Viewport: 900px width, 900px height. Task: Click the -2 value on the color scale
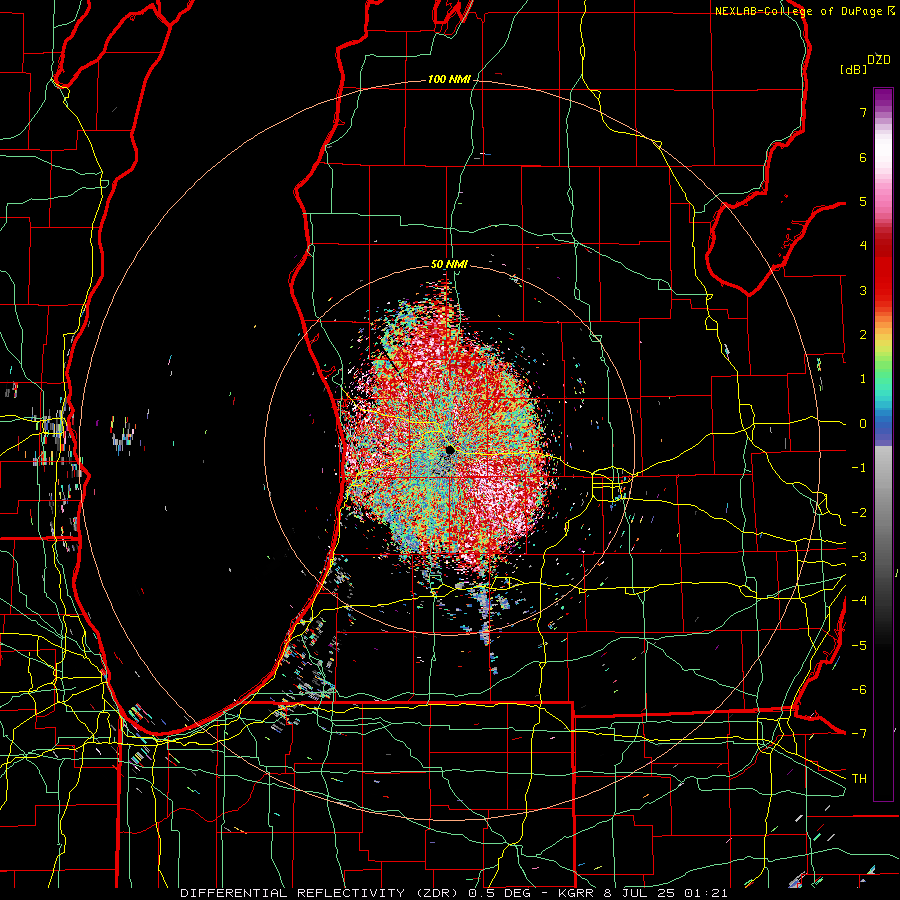(859, 512)
